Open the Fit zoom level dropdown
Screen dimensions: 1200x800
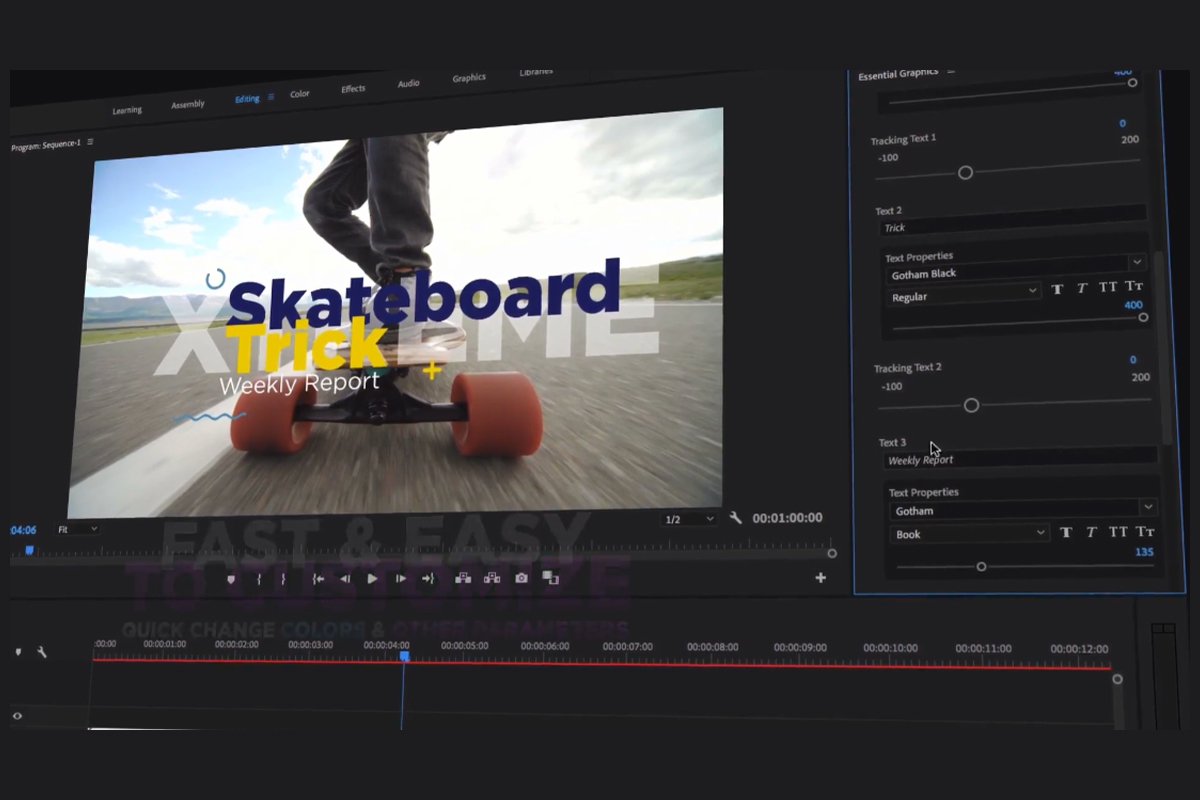(x=77, y=529)
